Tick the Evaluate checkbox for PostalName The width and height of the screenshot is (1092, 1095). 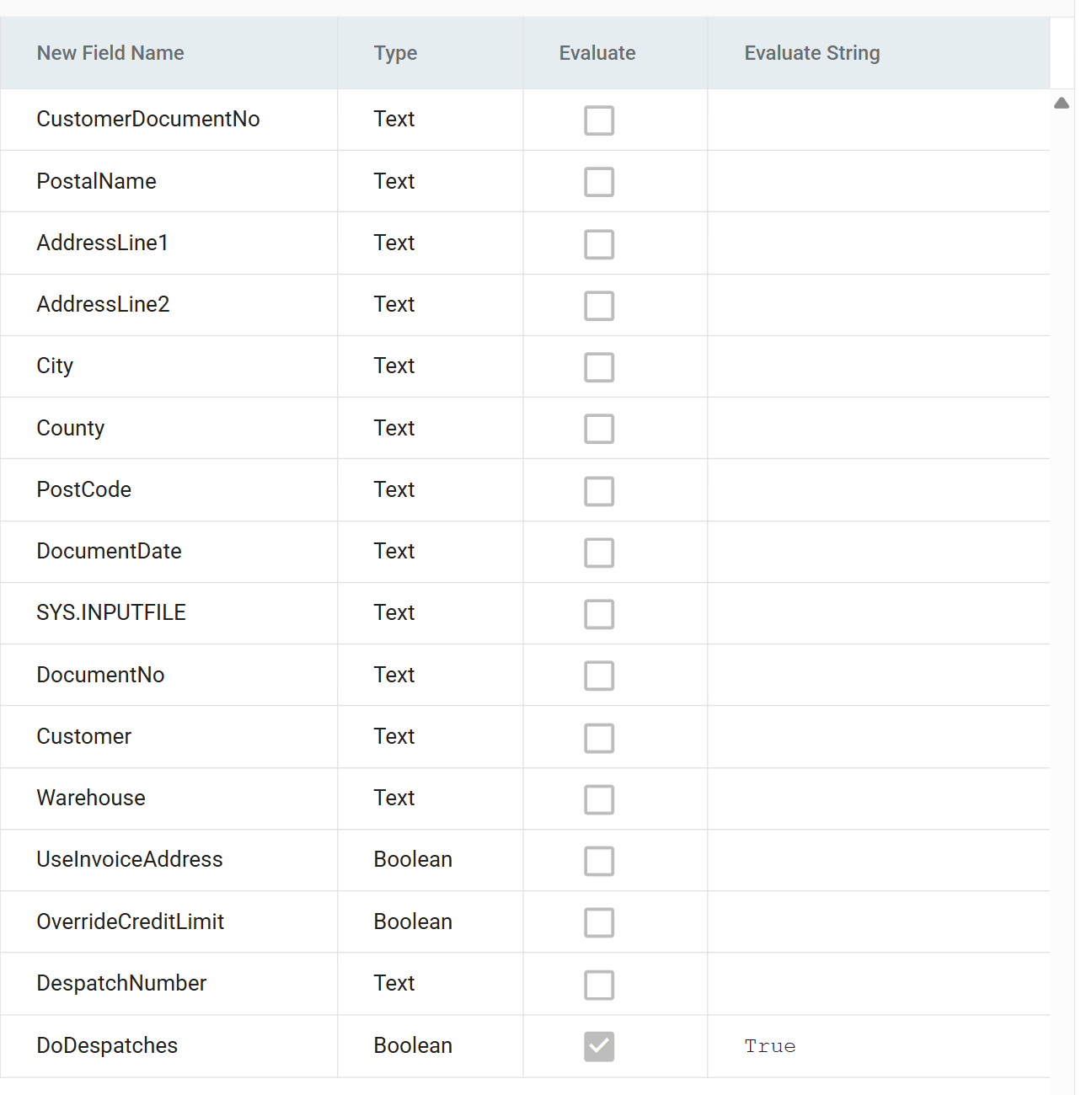point(599,182)
